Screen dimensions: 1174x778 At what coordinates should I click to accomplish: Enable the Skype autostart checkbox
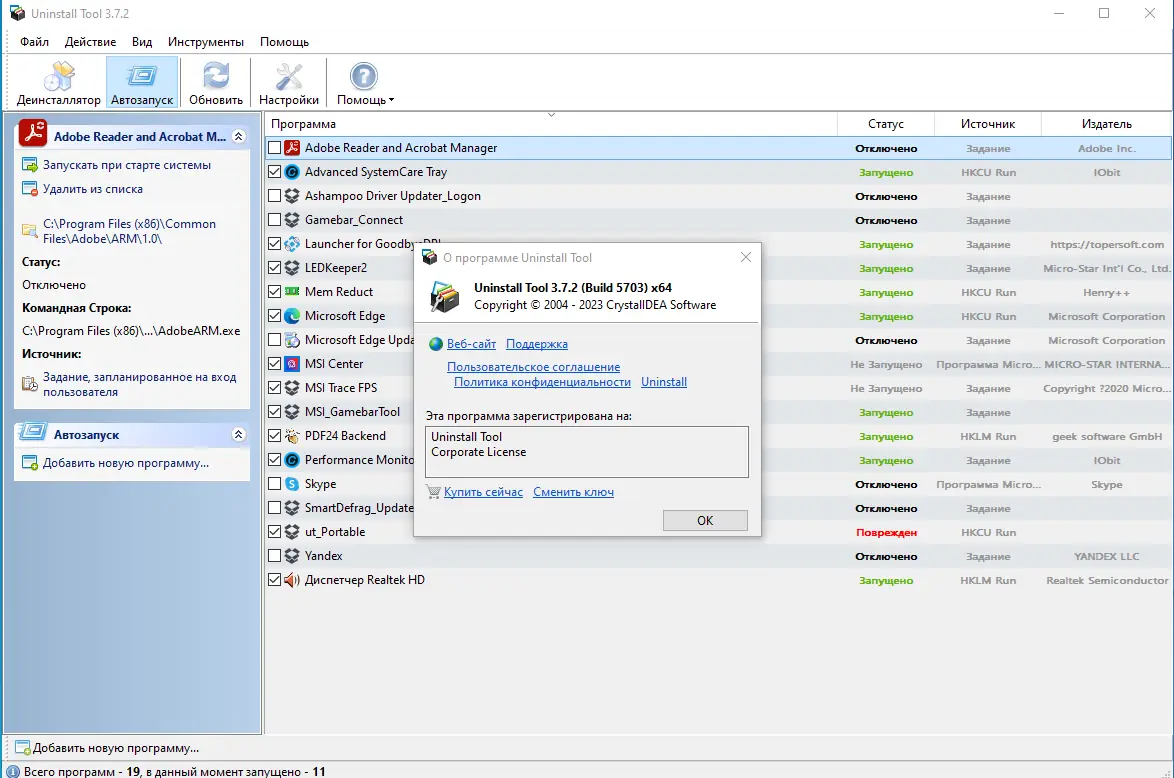(275, 483)
